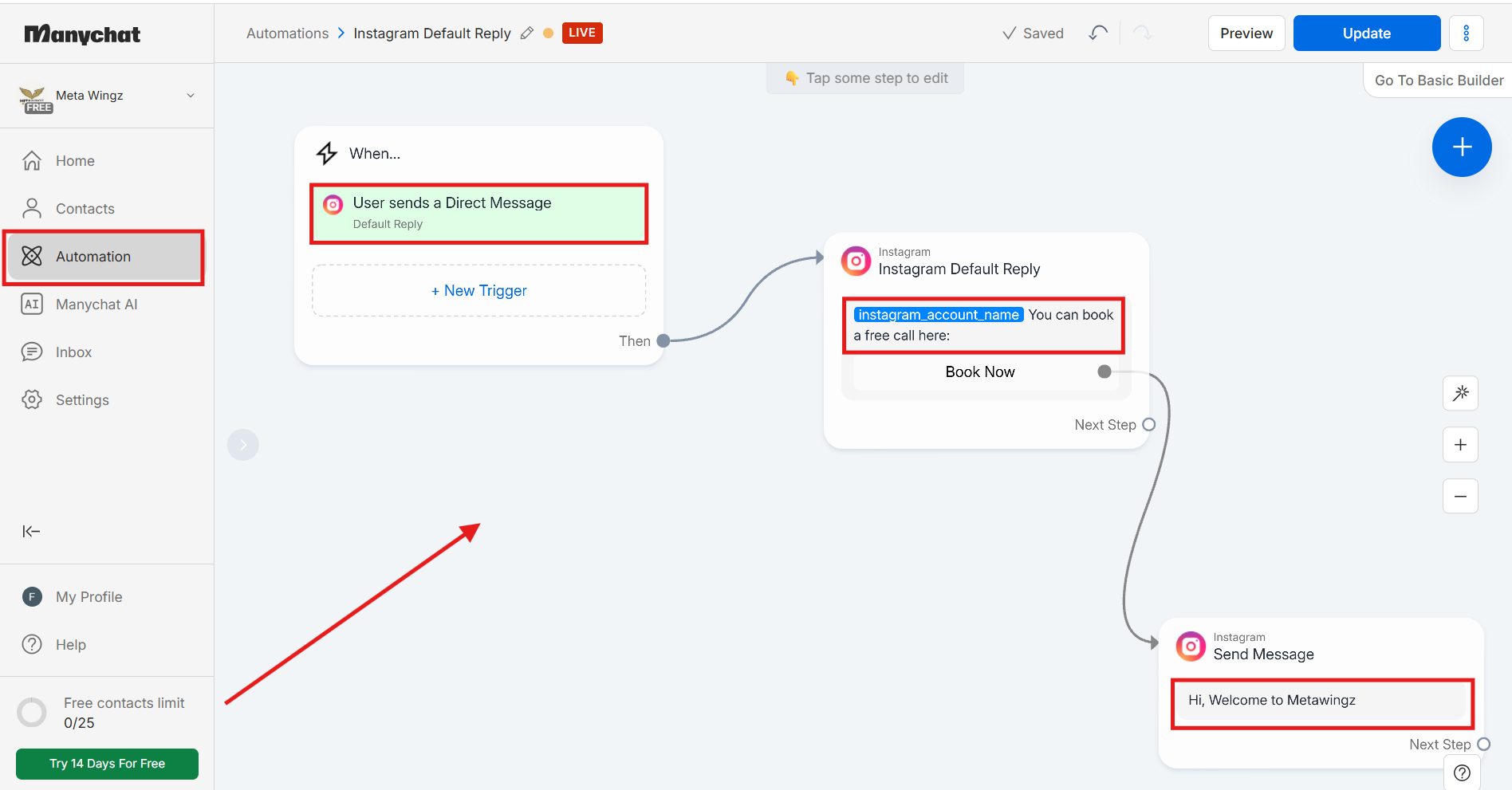Collapse the sidebar with arrow icon
The width and height of the screenshot is (1512, 790).
pyautogui.click(x=31, y=531)
